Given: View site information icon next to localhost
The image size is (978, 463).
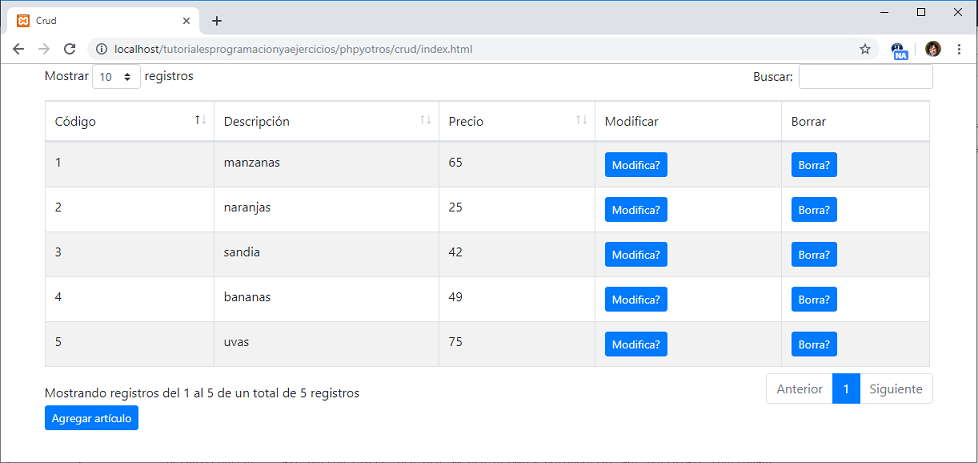Looking at the screenshot, I should [x=102, y=49].
